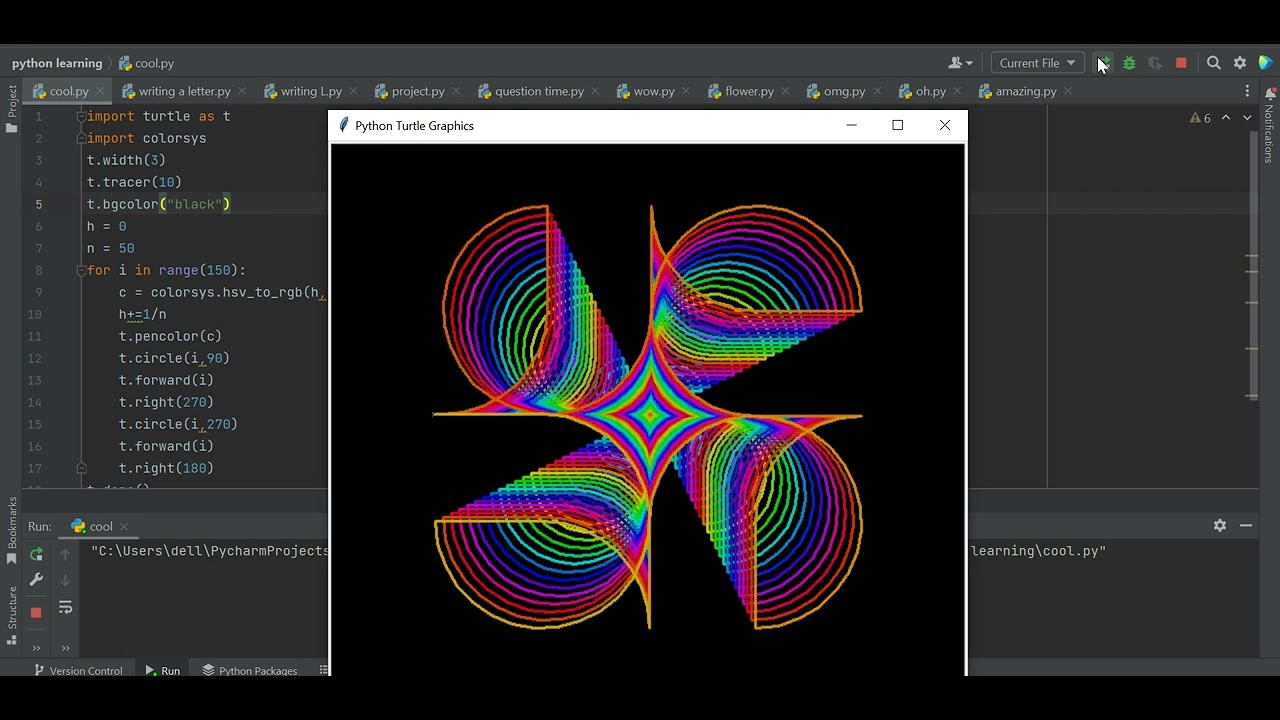Image resolution: width=1280 pixels, height=720 pixels.
Task: Click the down stack trace arrow in Run panel
Action: 65,580
